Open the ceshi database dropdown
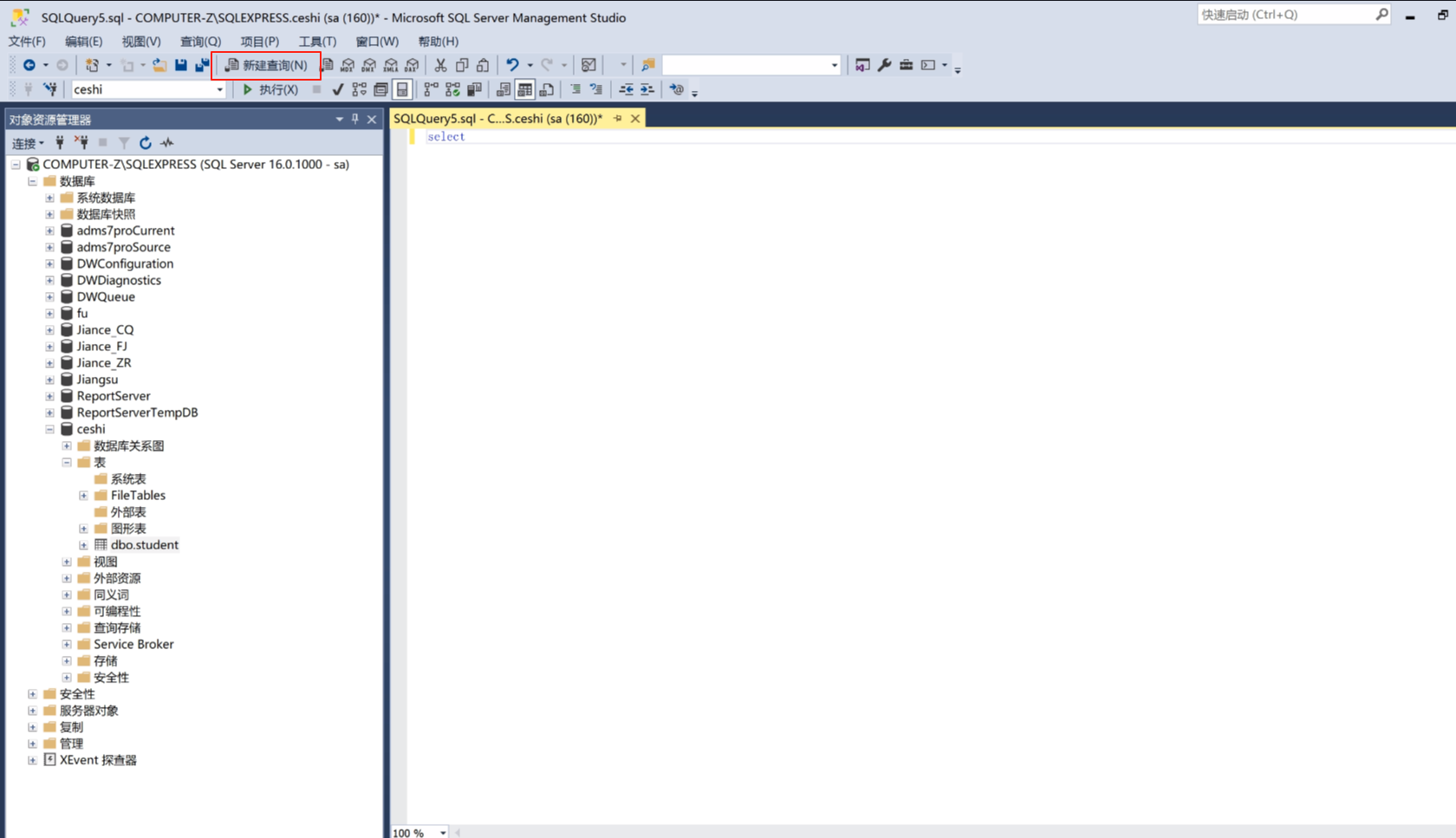This screenshot has height=838, width=1456. (219, 89)
